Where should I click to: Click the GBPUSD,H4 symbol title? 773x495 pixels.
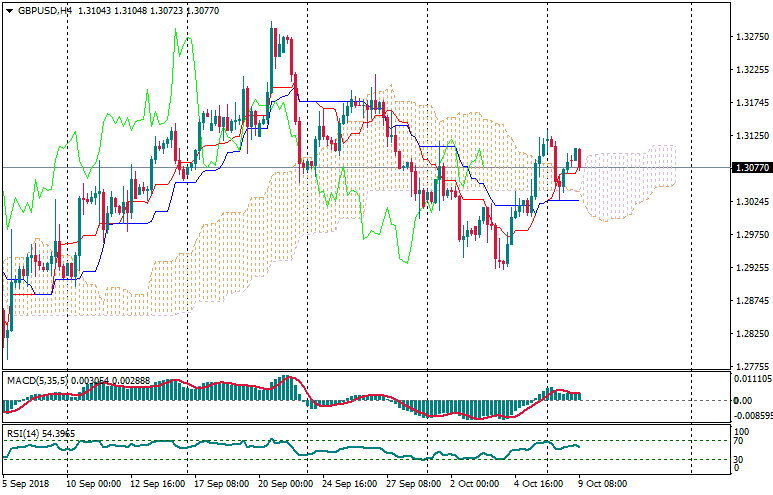coord(45,10)
